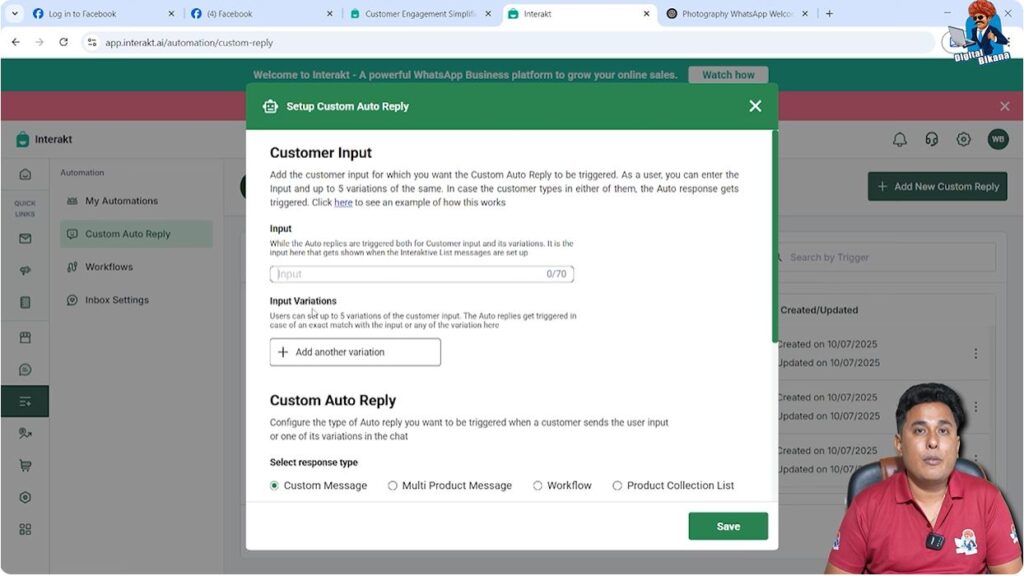The image size is (1024, 576).
Task: Open circular target icon in sidebar
Action: tap(25, 498)
